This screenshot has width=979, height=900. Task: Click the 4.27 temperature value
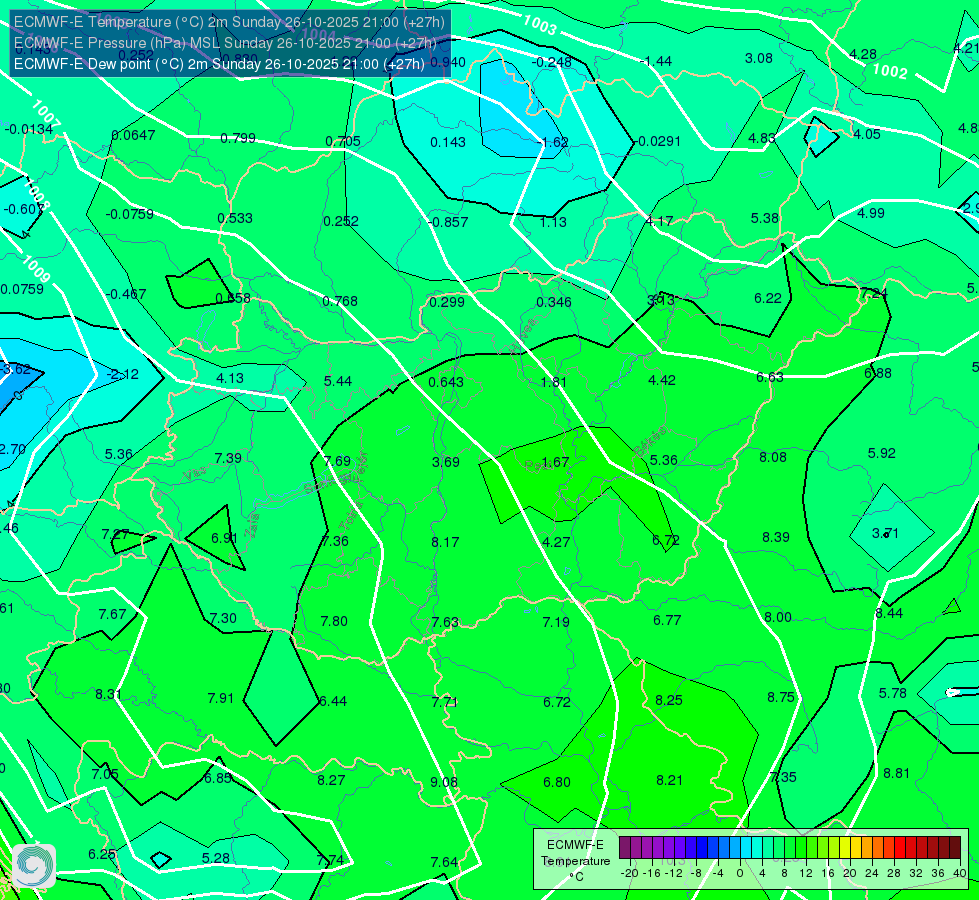(x=556, y=542)
